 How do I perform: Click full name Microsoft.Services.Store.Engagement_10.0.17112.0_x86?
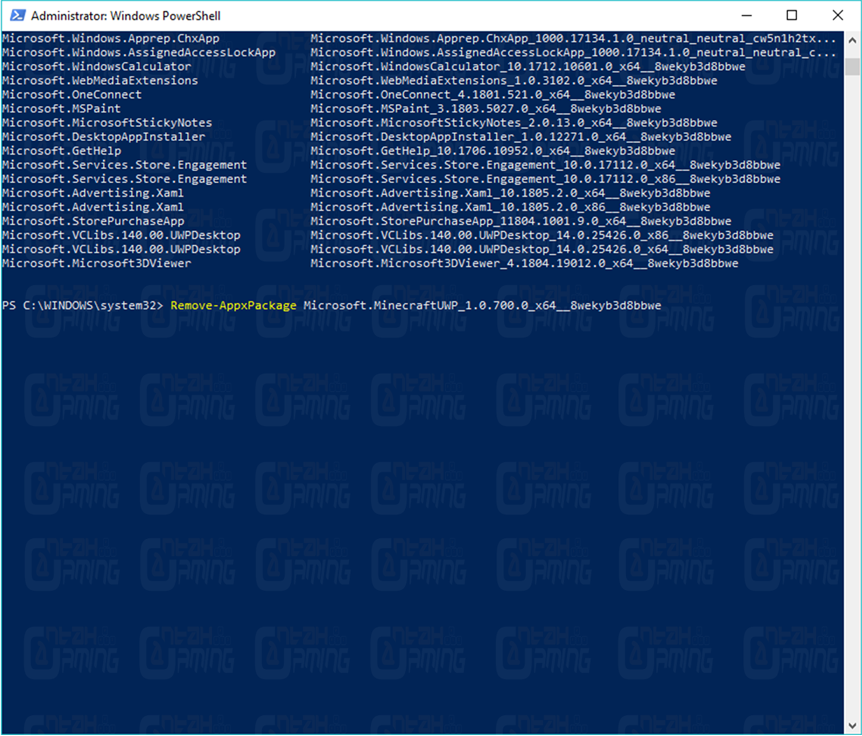(545, 179)
